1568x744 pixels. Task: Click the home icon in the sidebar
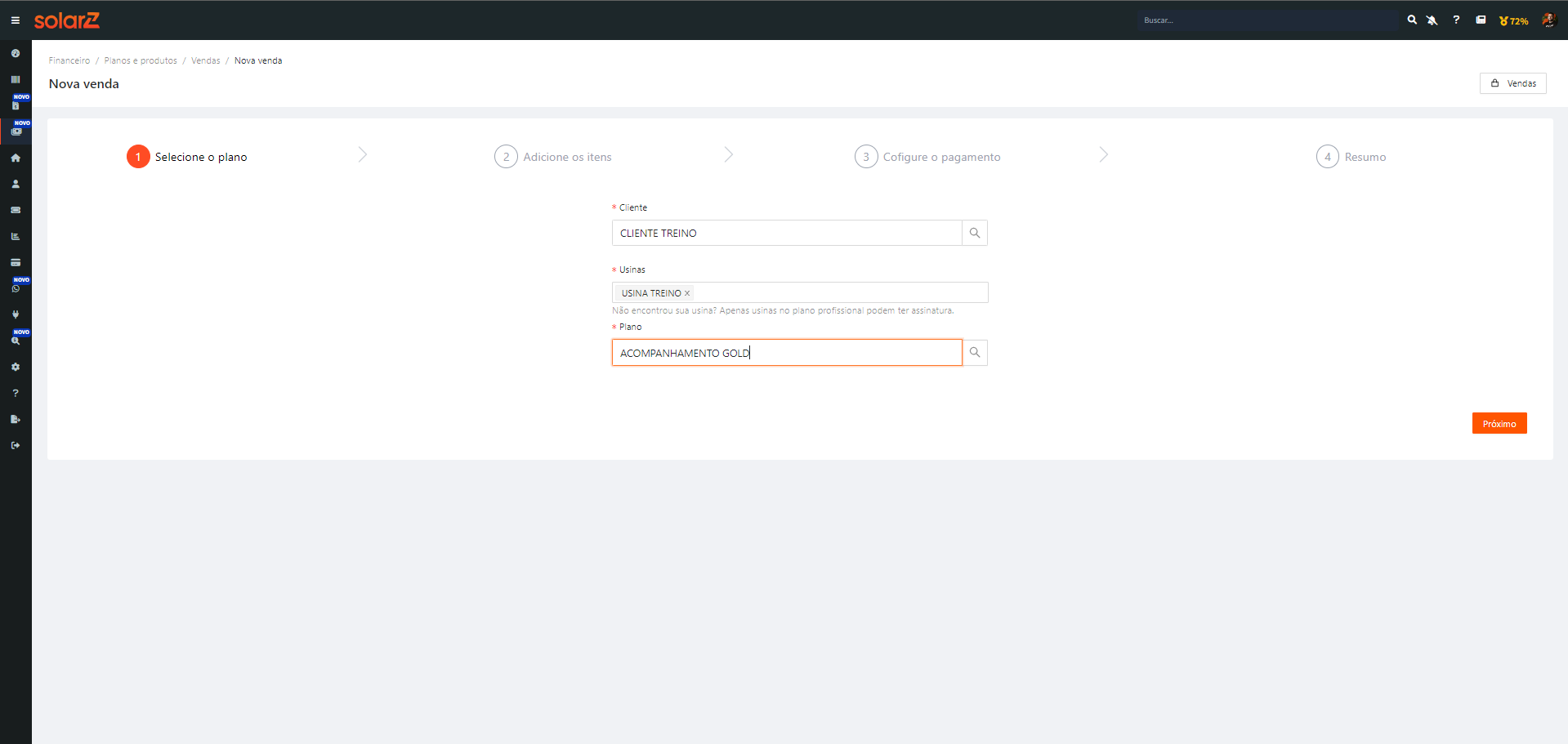16,158
